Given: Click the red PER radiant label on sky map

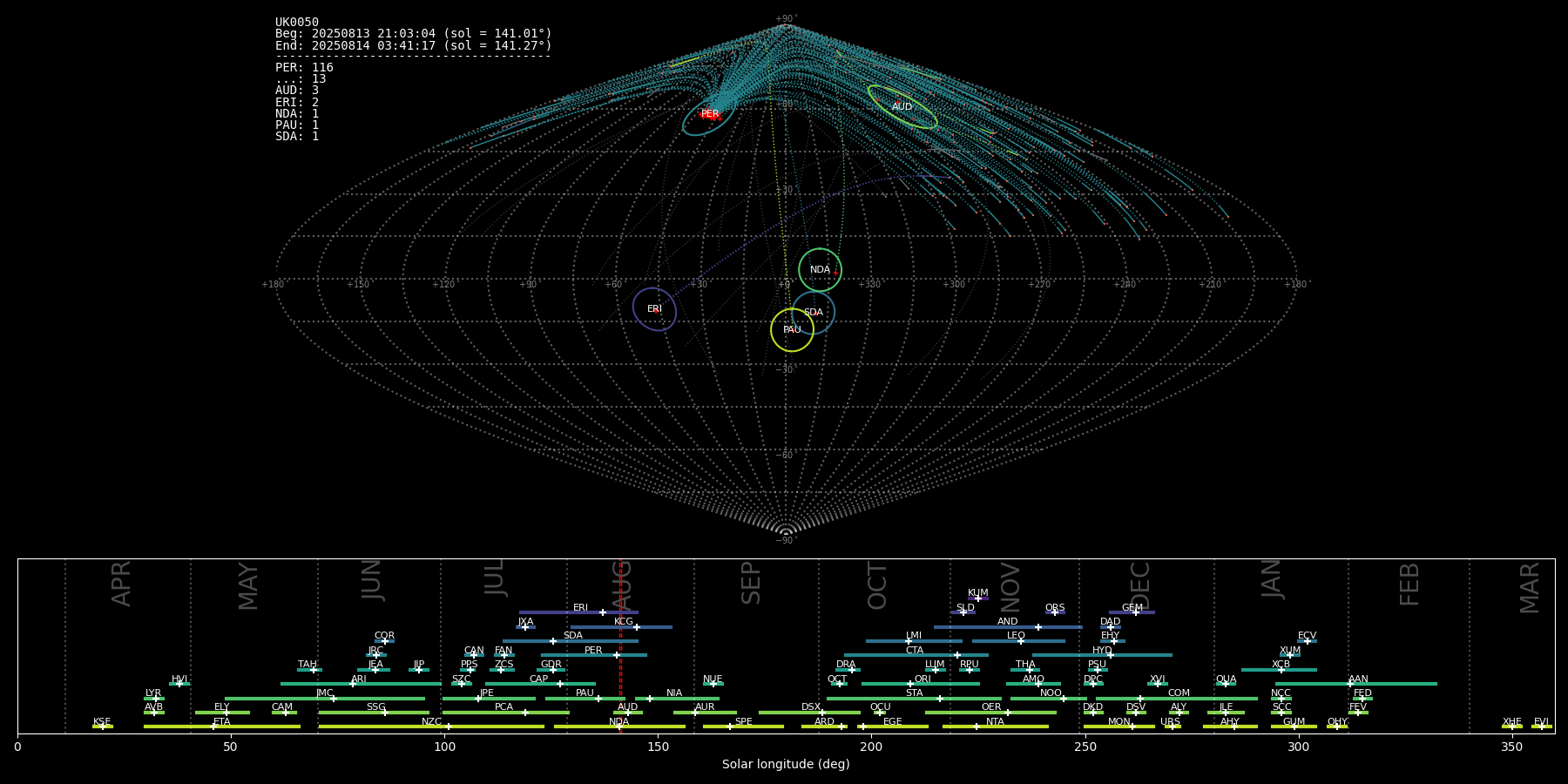Looking at the screenshot, I should [710, 114].
